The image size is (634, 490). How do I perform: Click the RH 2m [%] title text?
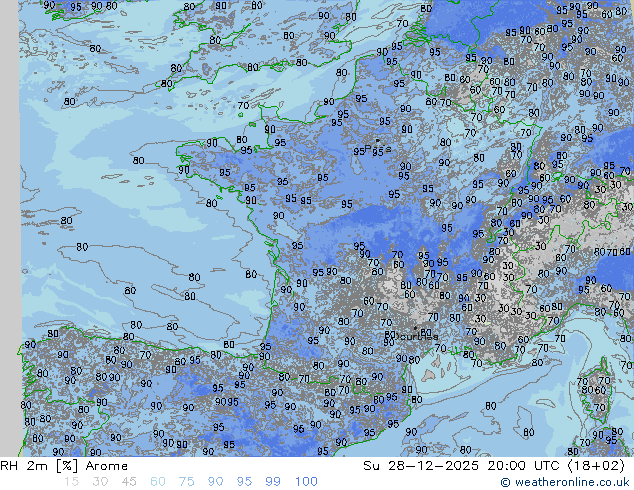click(39, 466)
